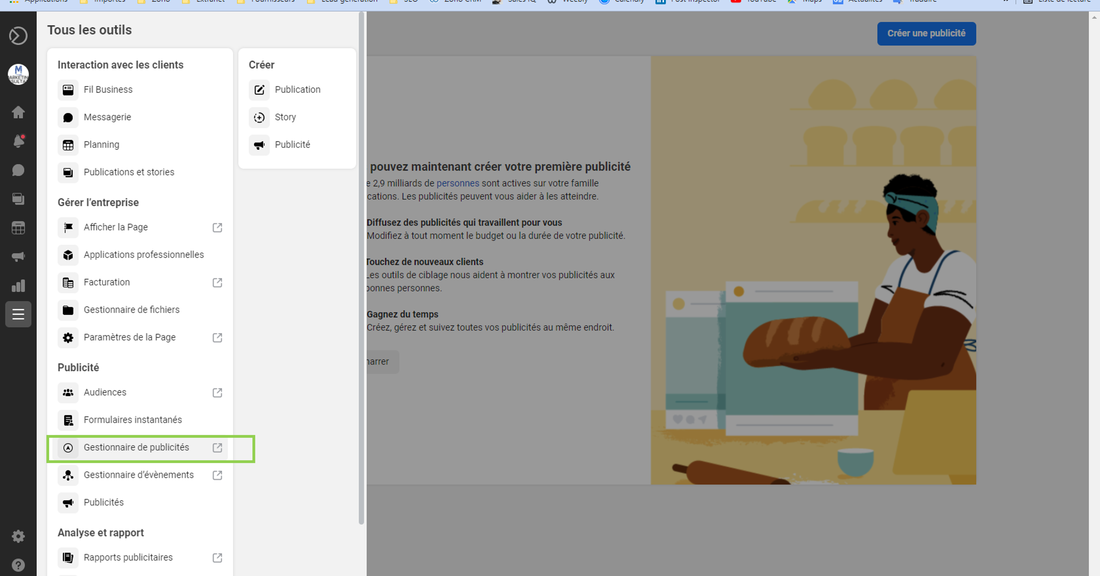Click the Créer une publicité button

click(926, 34)
